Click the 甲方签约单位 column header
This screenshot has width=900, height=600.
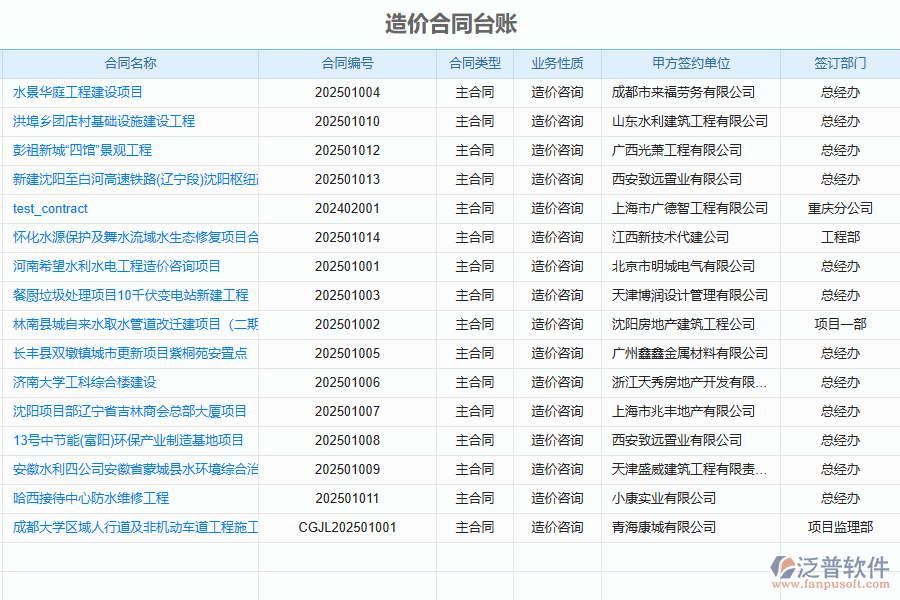click(x=691, y=63)
